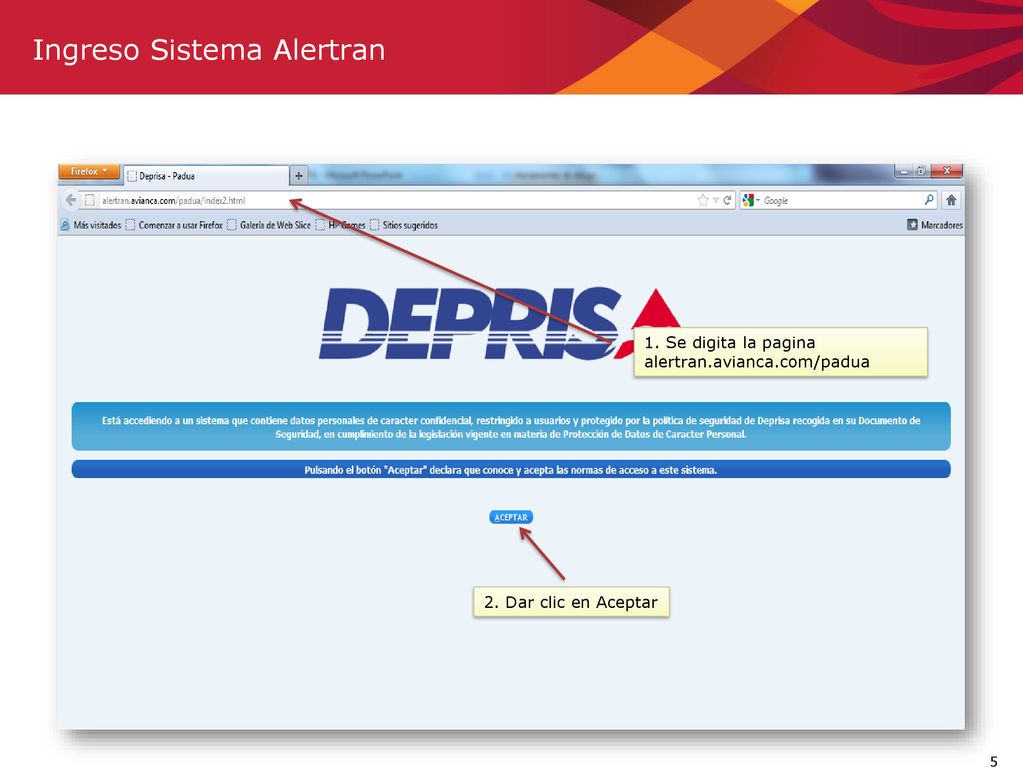Open the Marcadores bookmarks menu
The width and height of the screenshot is (1023, 783).
point(935,225)
